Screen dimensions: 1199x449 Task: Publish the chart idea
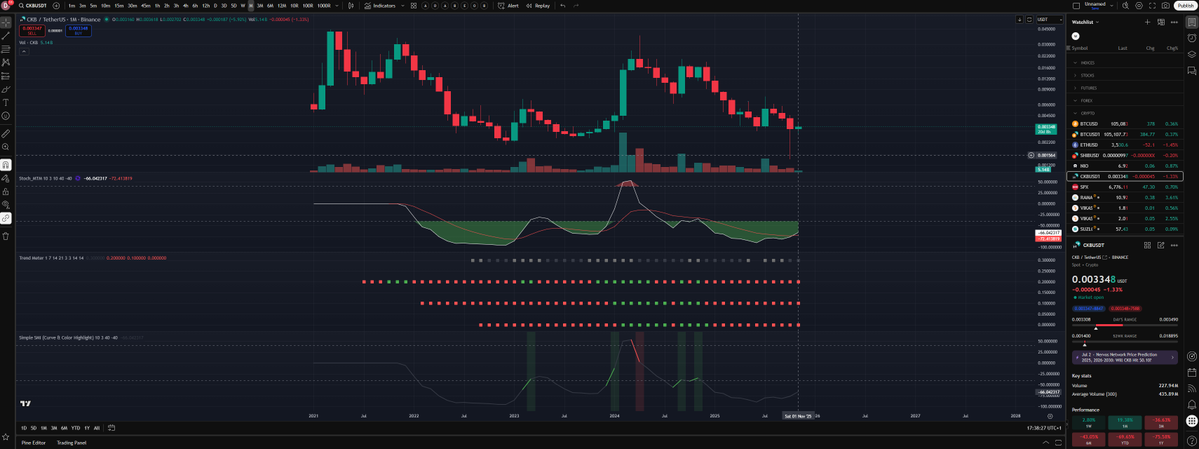point(1184,5)
